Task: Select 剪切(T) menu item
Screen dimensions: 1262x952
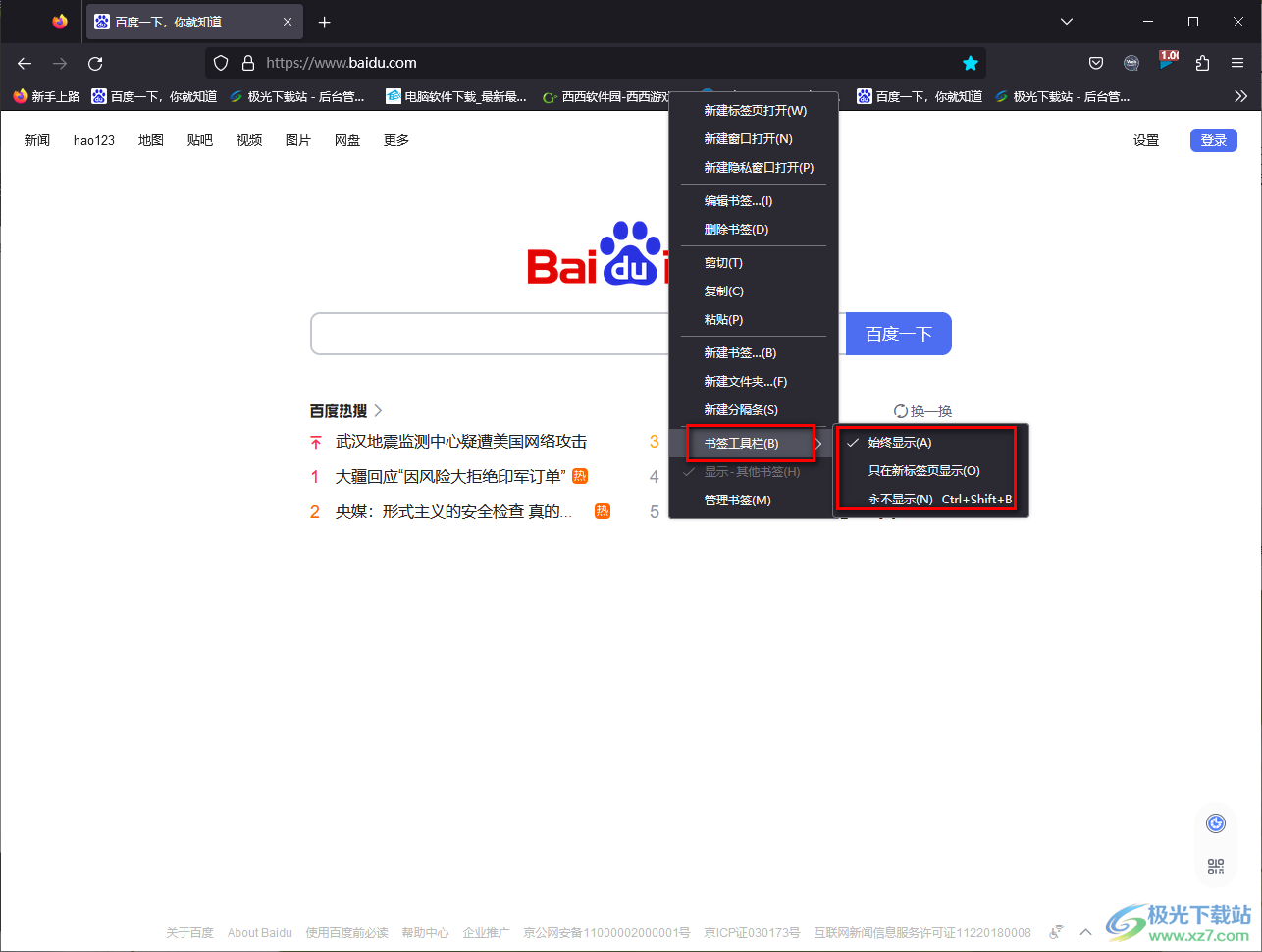Action: pos(754,263)
